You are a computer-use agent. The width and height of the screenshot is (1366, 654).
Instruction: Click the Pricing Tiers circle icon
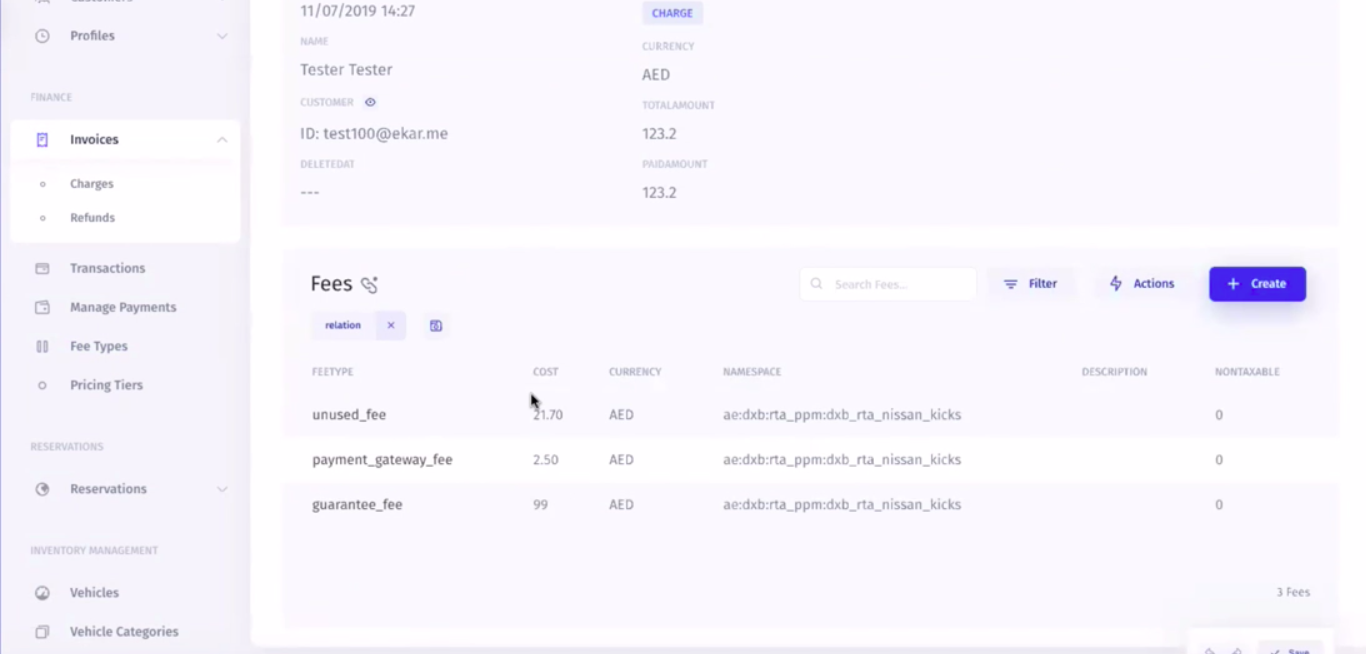42,385
